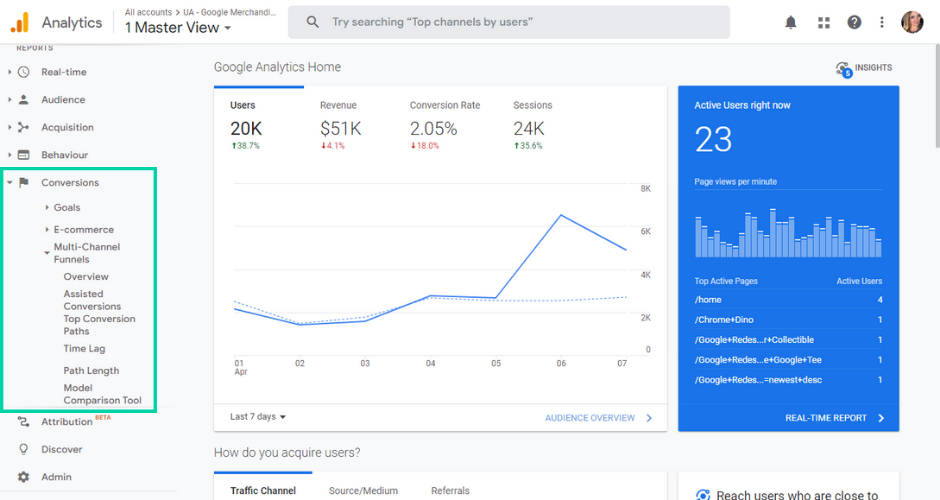
Task: Click the Discover lightbulb icon
Action: [24, 450]
